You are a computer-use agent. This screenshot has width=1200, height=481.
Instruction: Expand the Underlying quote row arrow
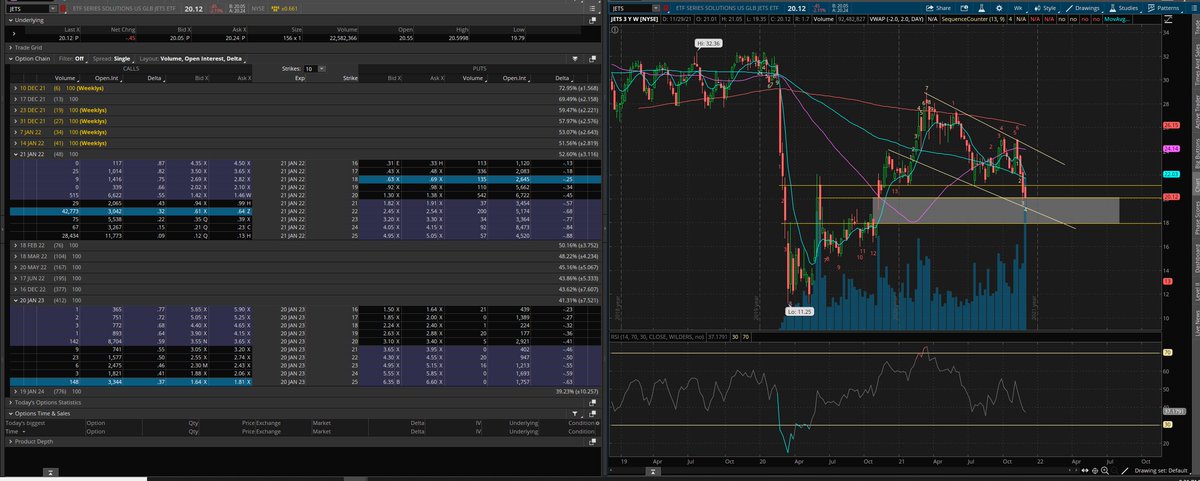click(x=14, y=33)
